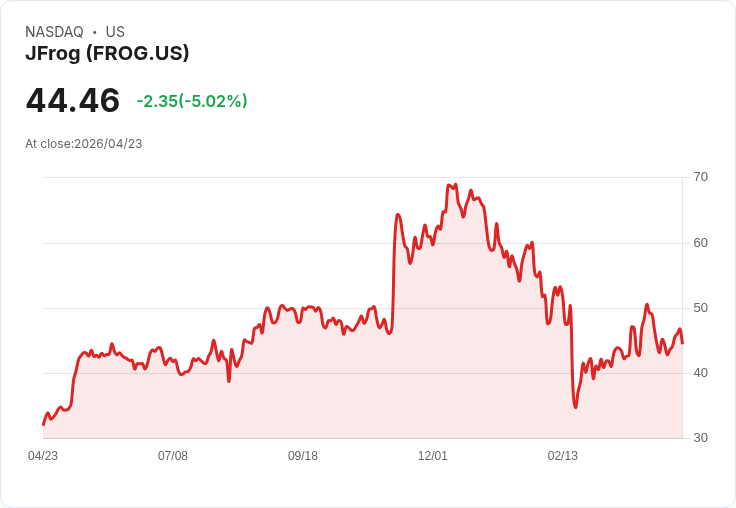Select the 12/01 date on x-axis
Image resolution: width=736 pixels, height=508 pixels.
(433, 456)
